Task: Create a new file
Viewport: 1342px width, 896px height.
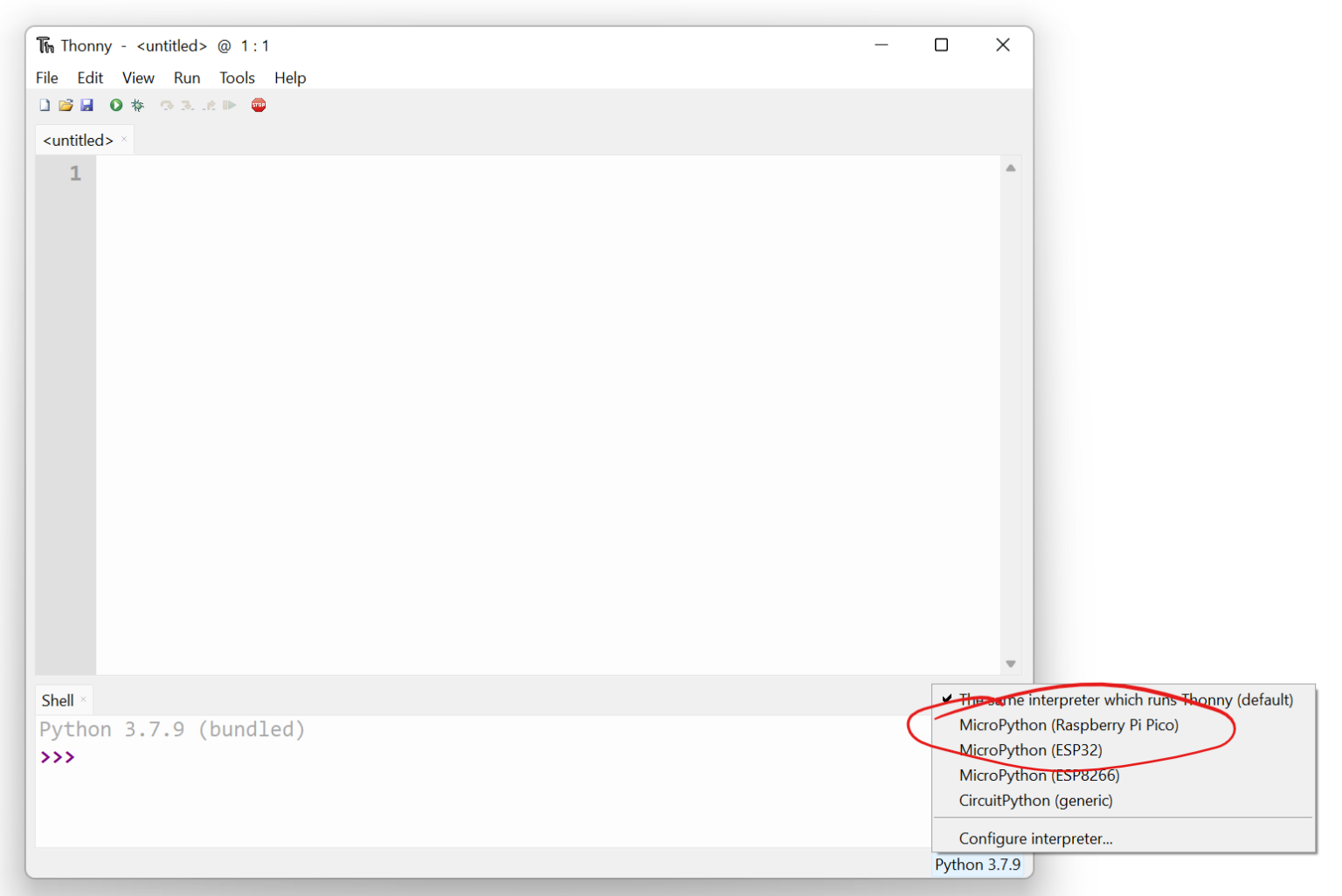Action: [44, 105]
